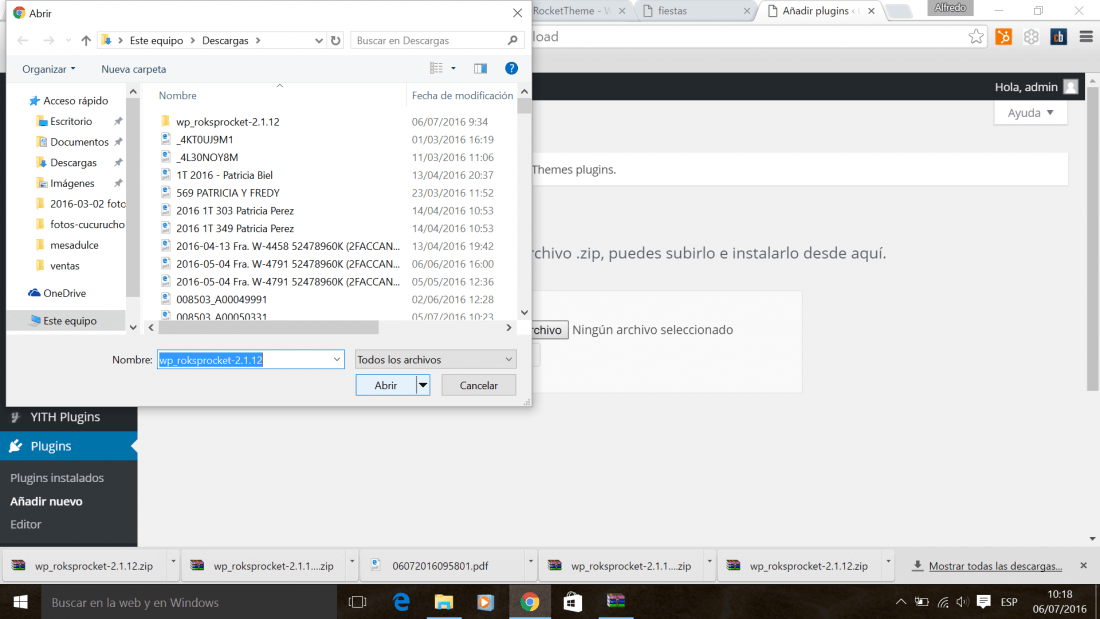Open the mesadulce folder in navigation pane
Image resolution: width=1100 pixels, height=619 pixels.
click(x=74, y=245)
